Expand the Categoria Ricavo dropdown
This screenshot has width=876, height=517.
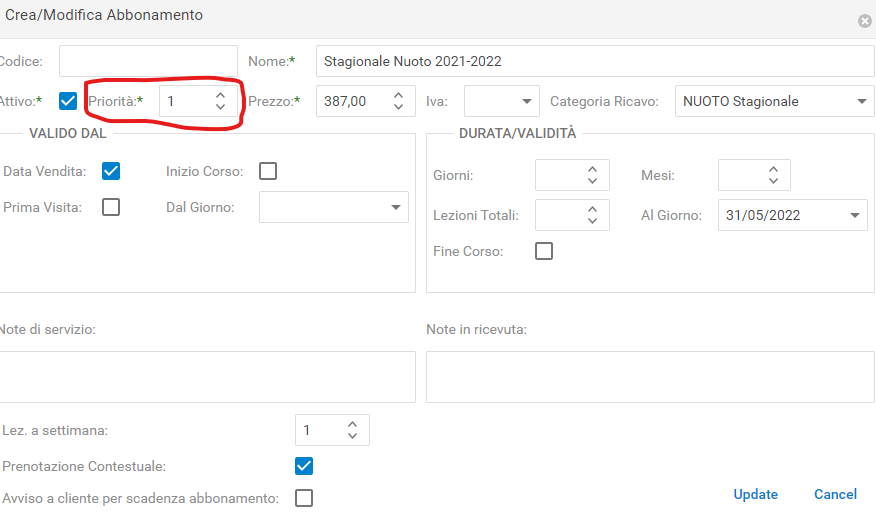[x=861, y=101]
